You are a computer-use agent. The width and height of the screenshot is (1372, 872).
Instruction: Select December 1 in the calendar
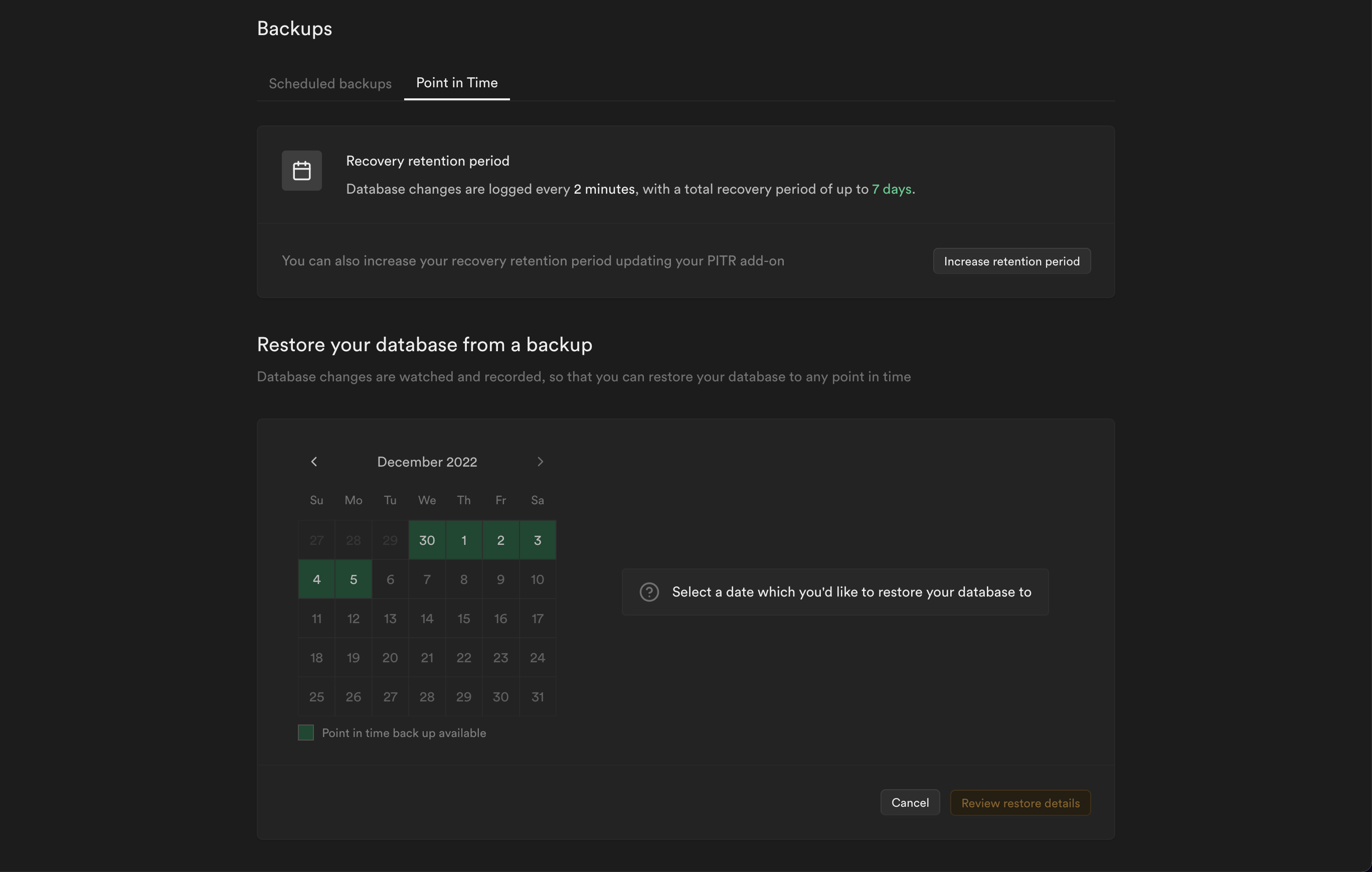coord(464,540)
